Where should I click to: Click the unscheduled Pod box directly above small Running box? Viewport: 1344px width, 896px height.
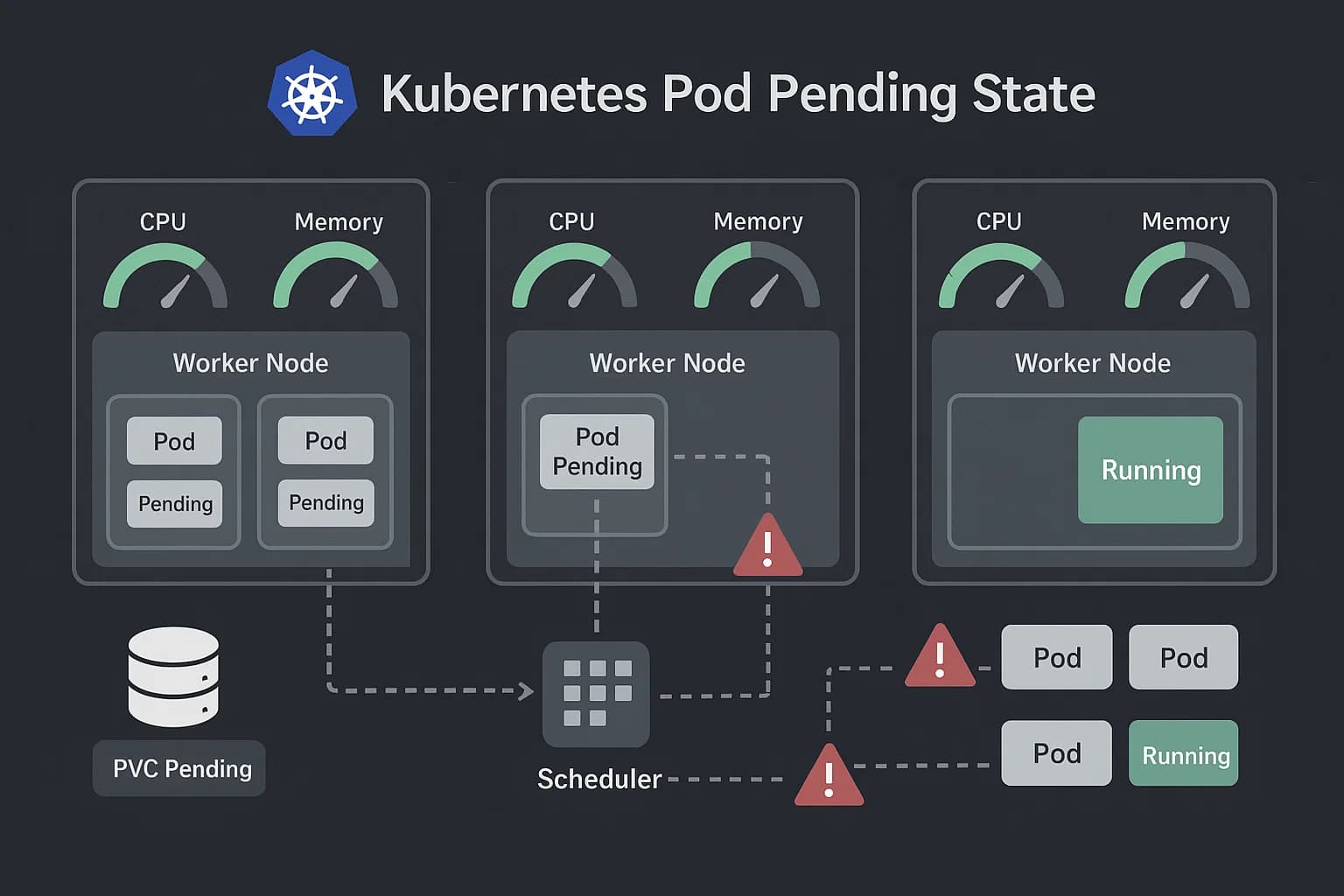[x=1184, y=657]
